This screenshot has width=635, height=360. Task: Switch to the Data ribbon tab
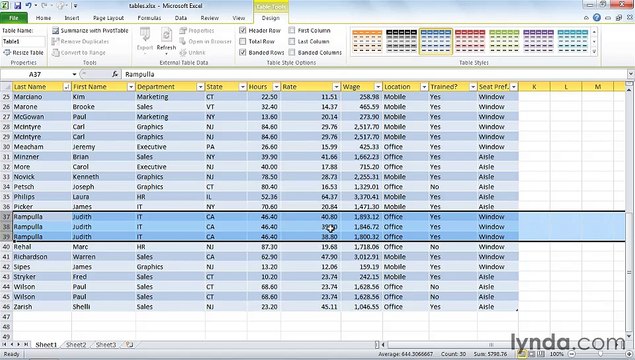click(181, 18)
